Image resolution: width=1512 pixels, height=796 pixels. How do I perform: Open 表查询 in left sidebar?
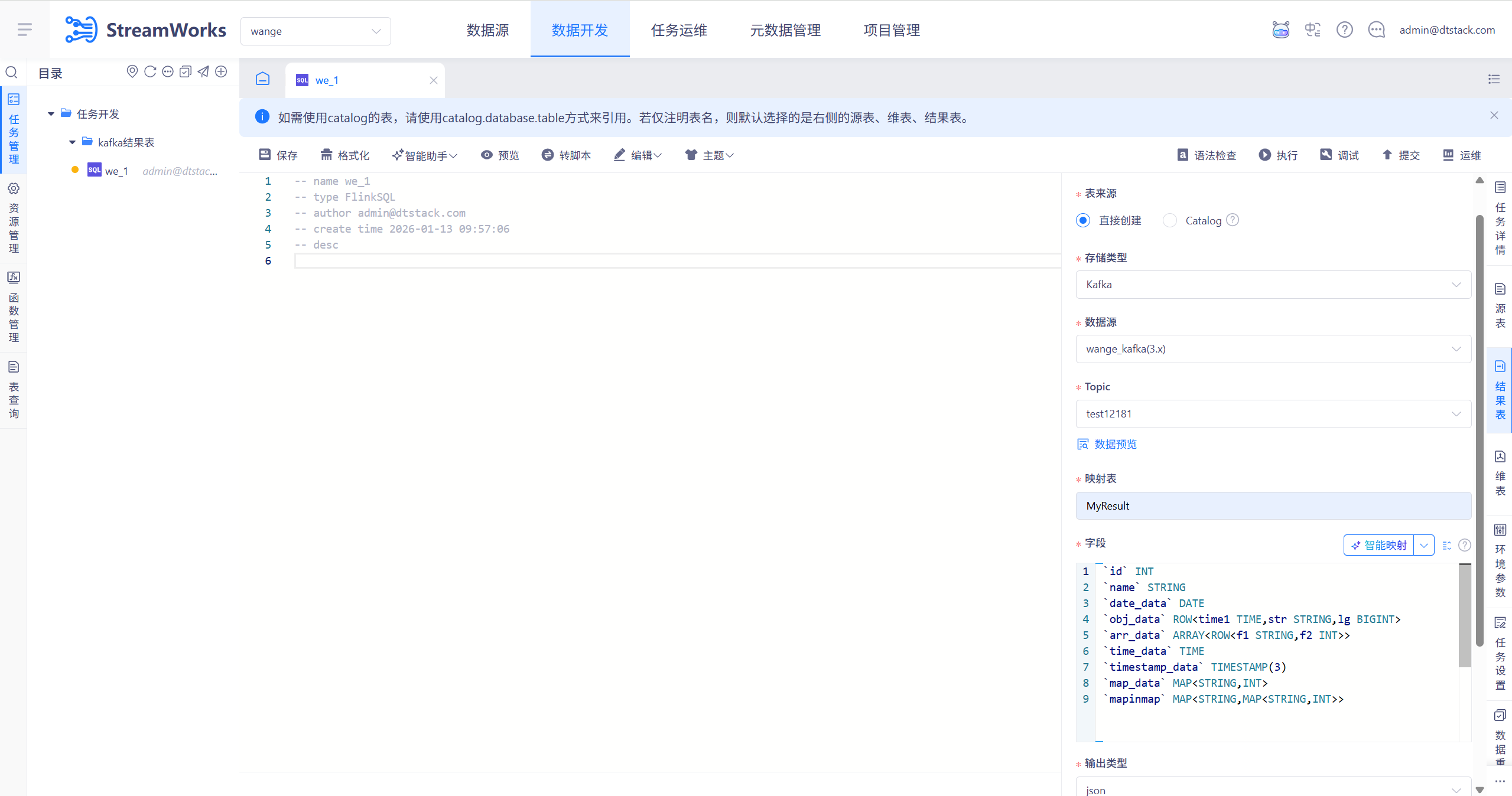[14, 389]
